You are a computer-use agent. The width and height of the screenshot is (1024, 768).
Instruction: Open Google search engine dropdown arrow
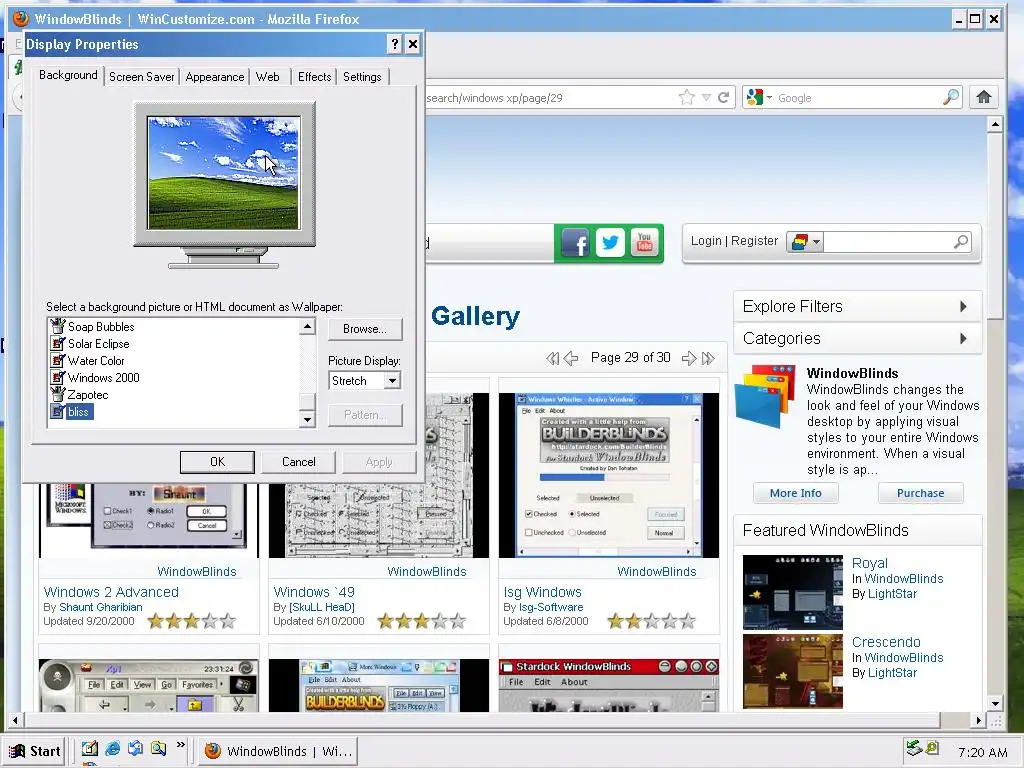[769, 98]
